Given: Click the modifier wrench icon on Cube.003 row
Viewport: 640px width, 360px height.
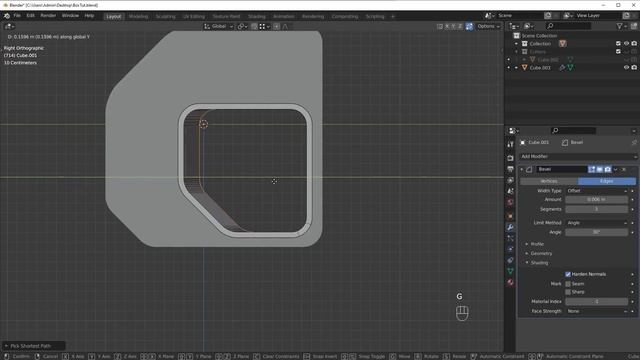Looking at the screenshot, I should click(x=562, y=68).
